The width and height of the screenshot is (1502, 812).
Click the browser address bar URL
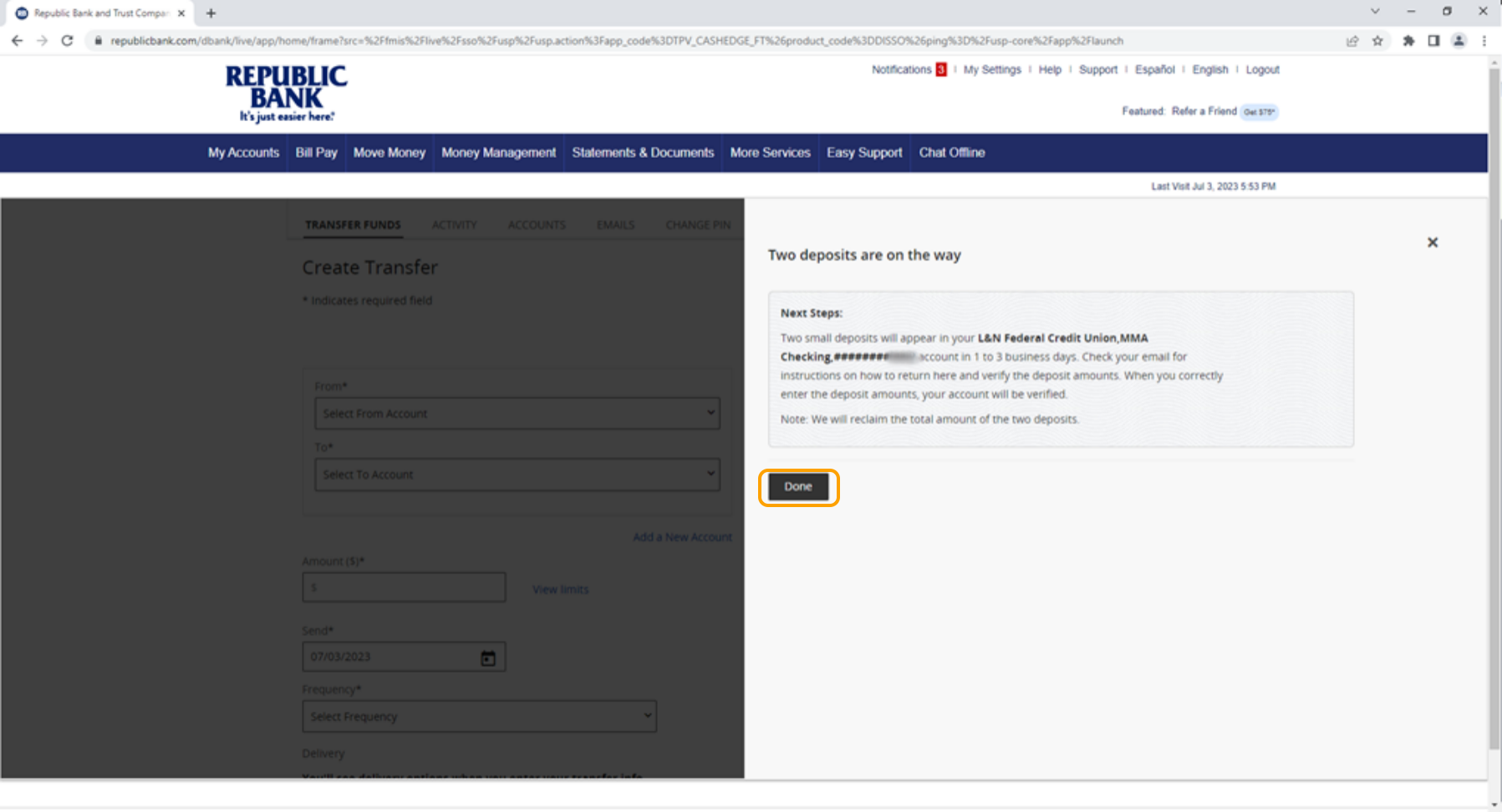[616, 40]
